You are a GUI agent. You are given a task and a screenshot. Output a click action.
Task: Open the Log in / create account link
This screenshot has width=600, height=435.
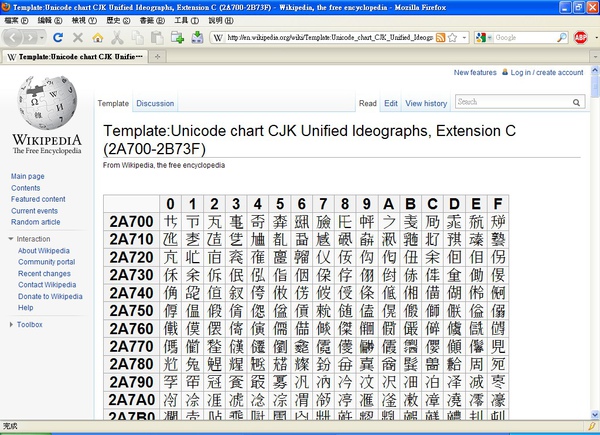coord(547,72)
